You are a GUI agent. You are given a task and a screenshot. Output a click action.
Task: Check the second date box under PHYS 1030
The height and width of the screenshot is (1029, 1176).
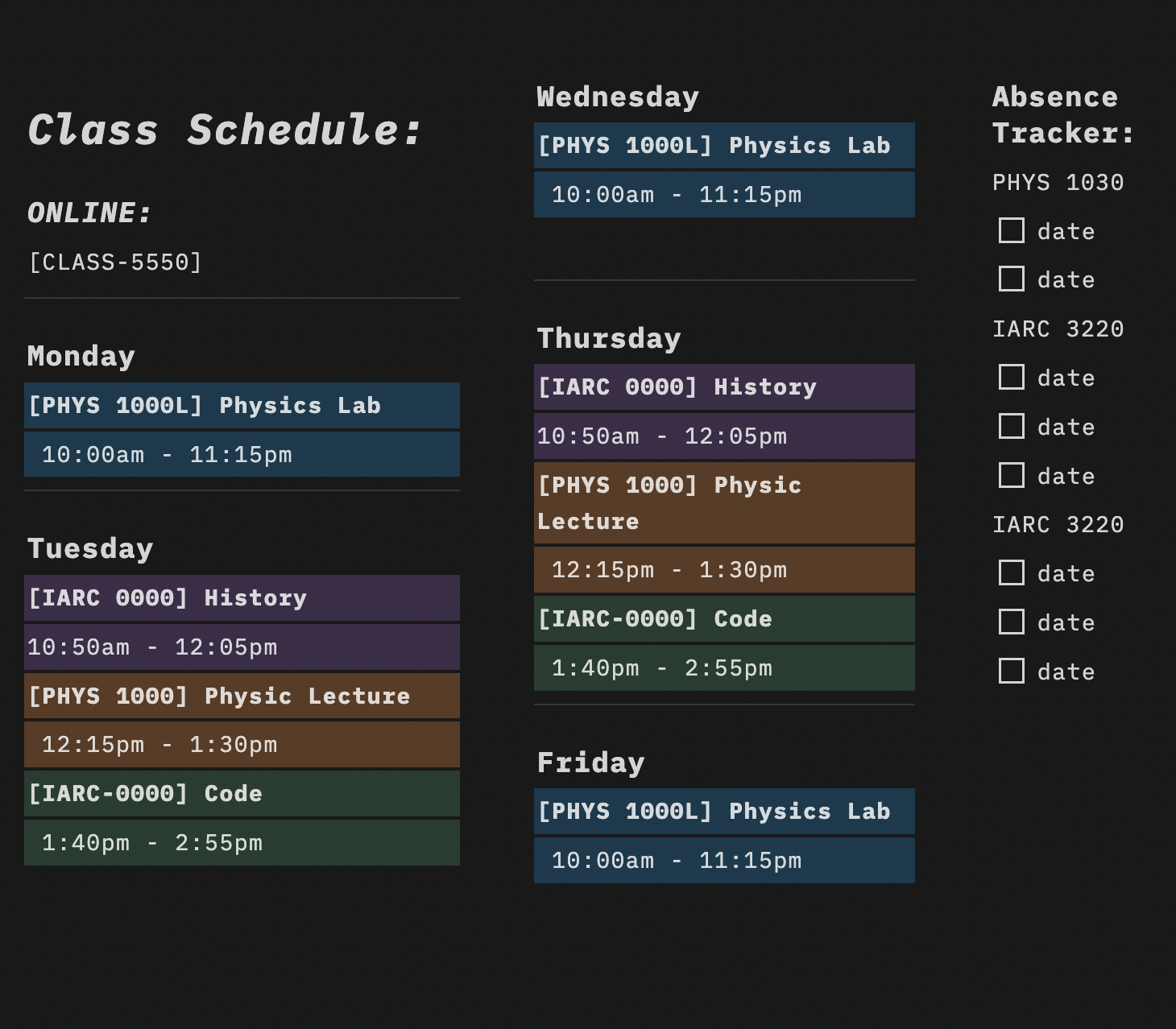tap(1012, 279)
